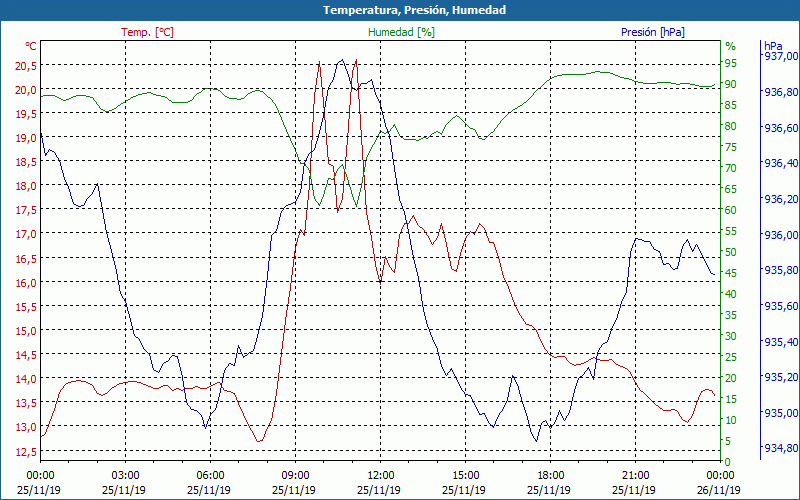
Task: Click the 12,5 temperature axis value
Action: (27, 451)
